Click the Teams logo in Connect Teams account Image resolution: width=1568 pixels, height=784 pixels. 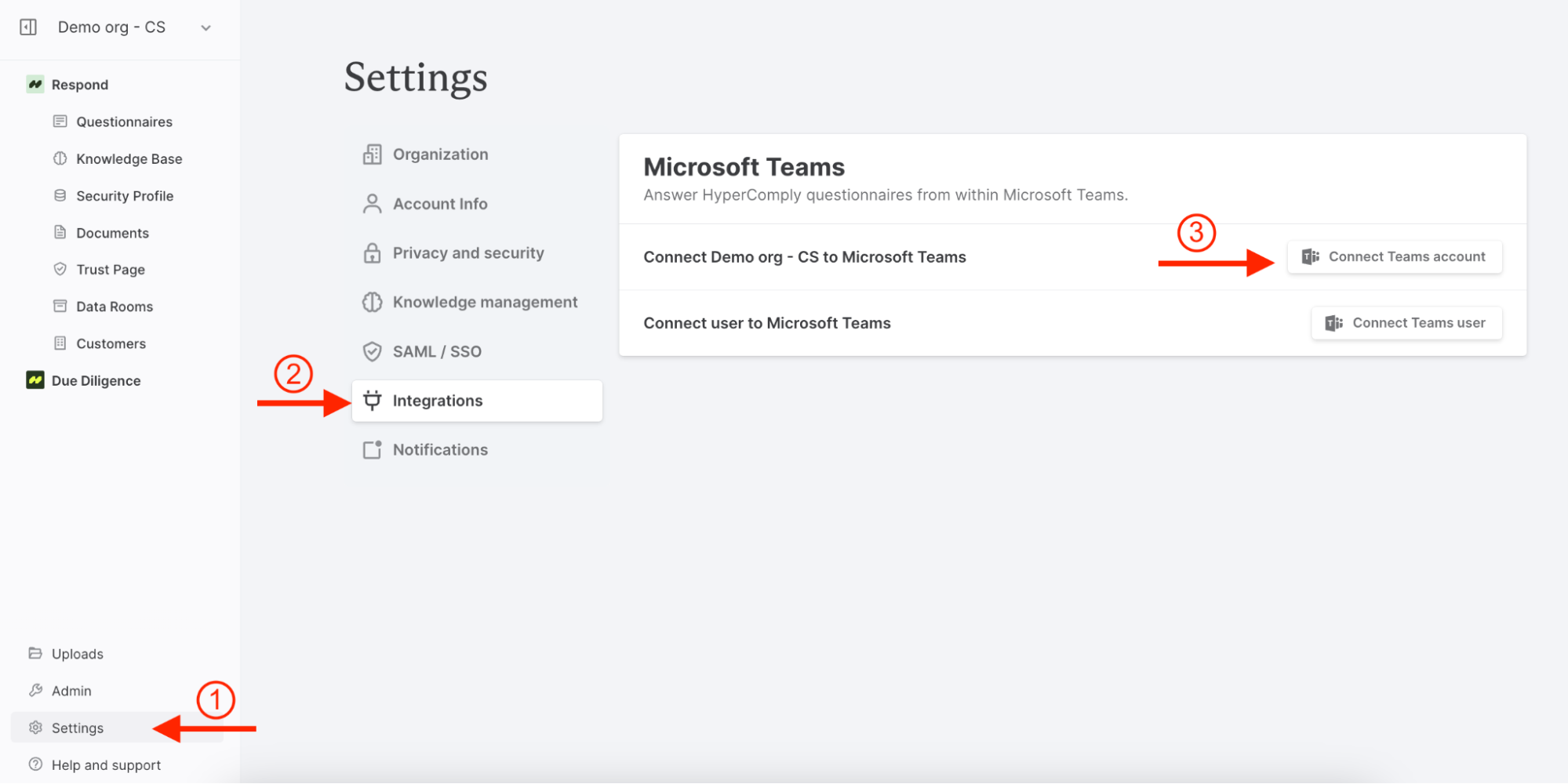pos(1310,257)
